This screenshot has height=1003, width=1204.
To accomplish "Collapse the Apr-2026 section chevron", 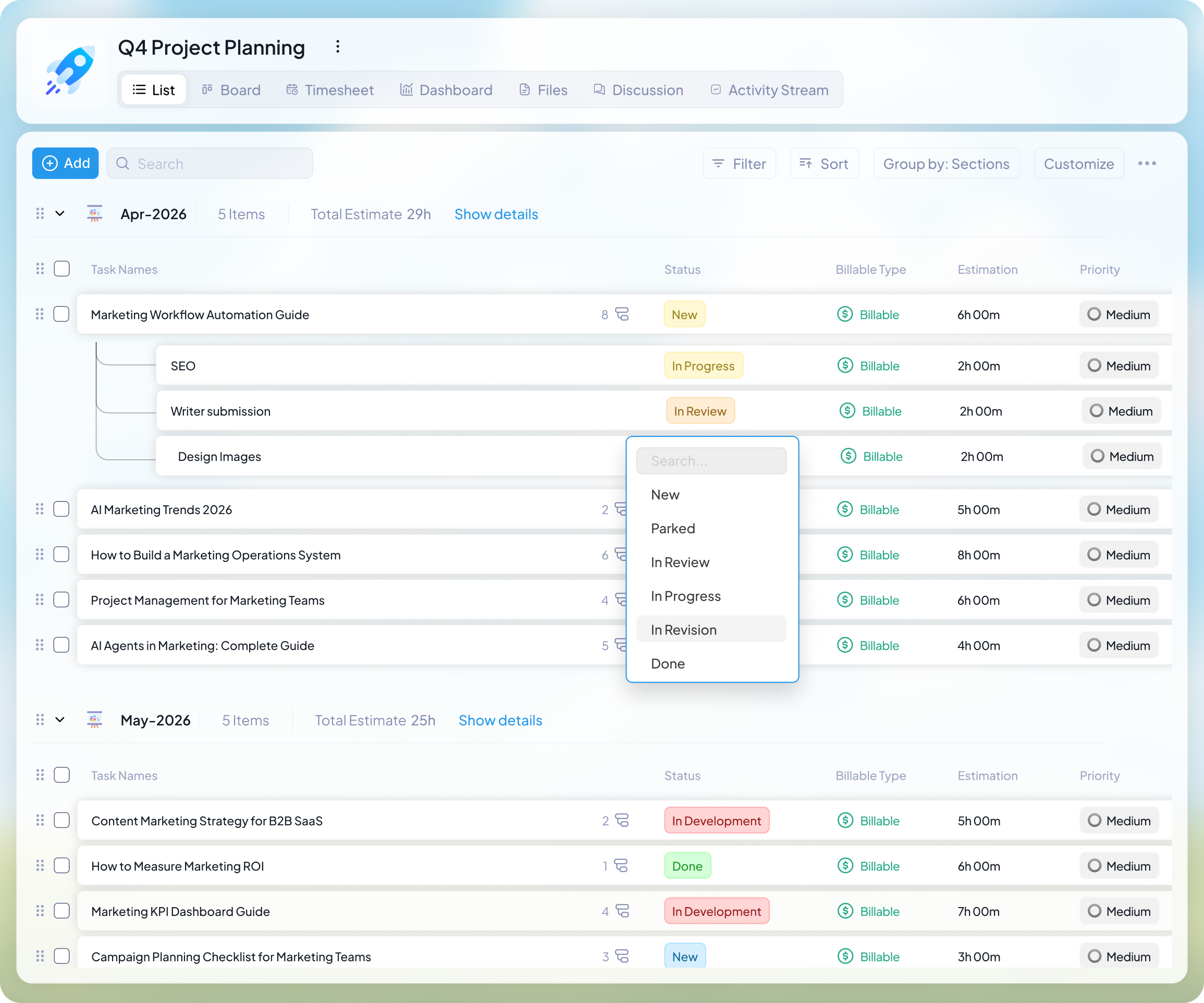I will 59,213.
